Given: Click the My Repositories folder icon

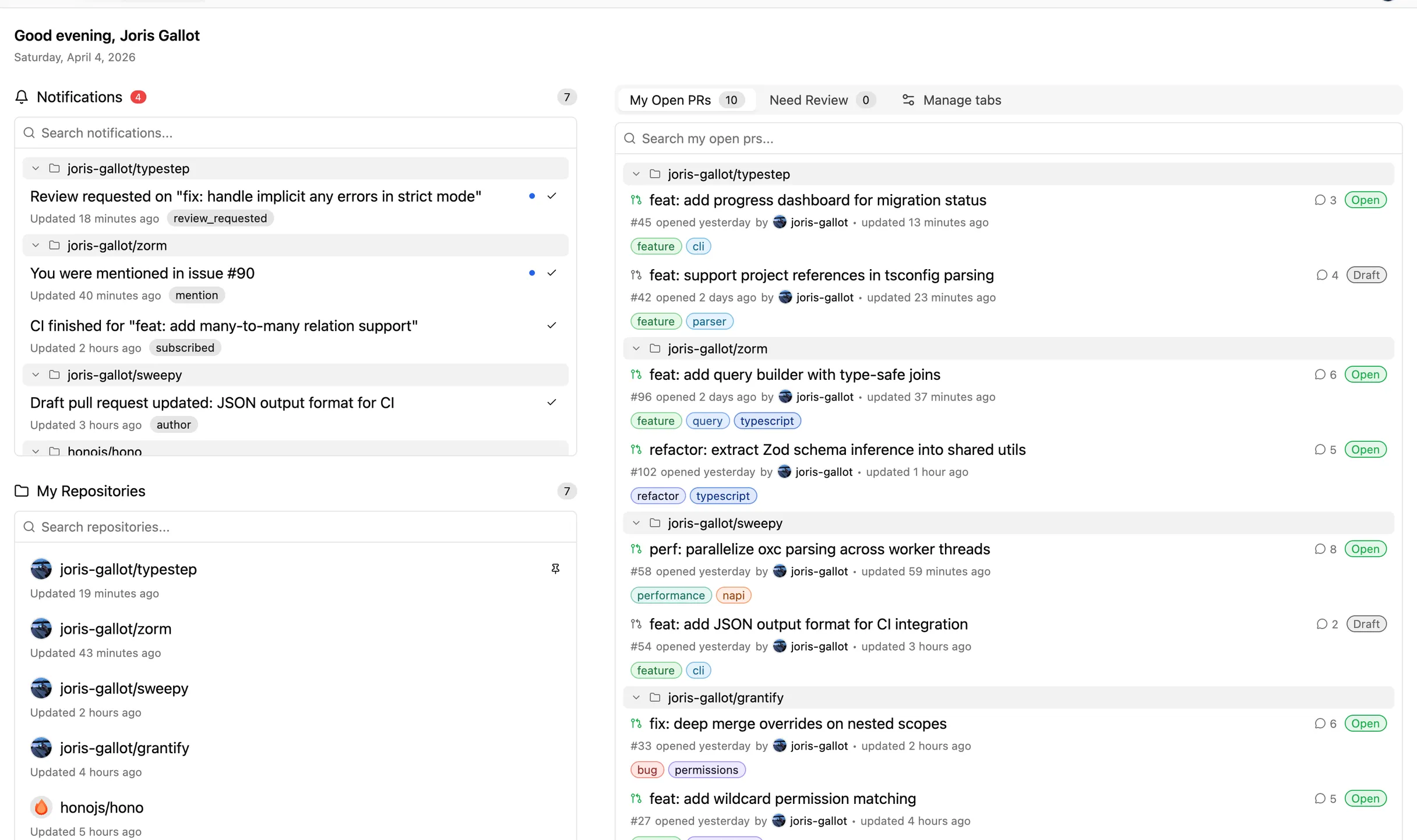Looking at the screenshot, I should point(22,491).
